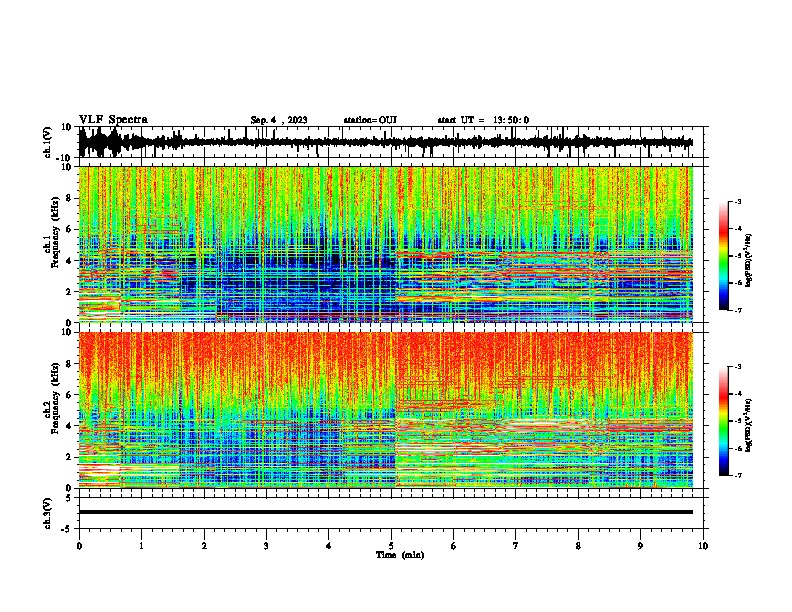Click the "-7" tick on ch.2 colorbar

click(x=738, y=475)
